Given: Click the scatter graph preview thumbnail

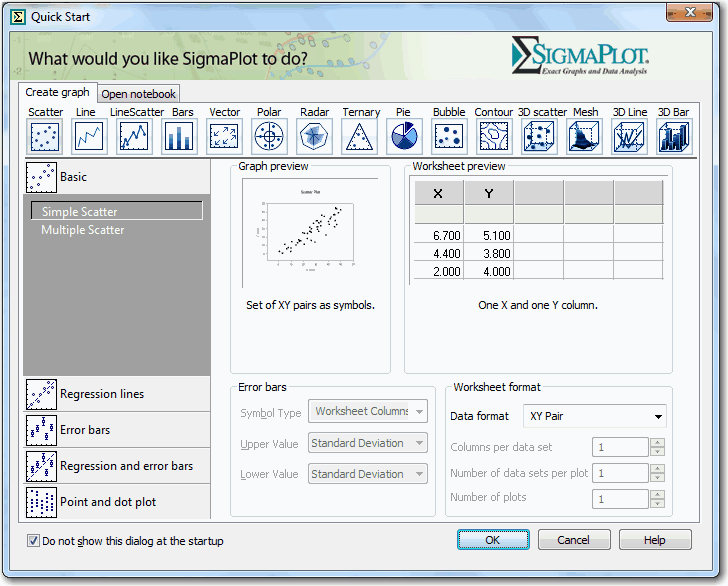Looking at the screenshot, I should coord(310,231).
